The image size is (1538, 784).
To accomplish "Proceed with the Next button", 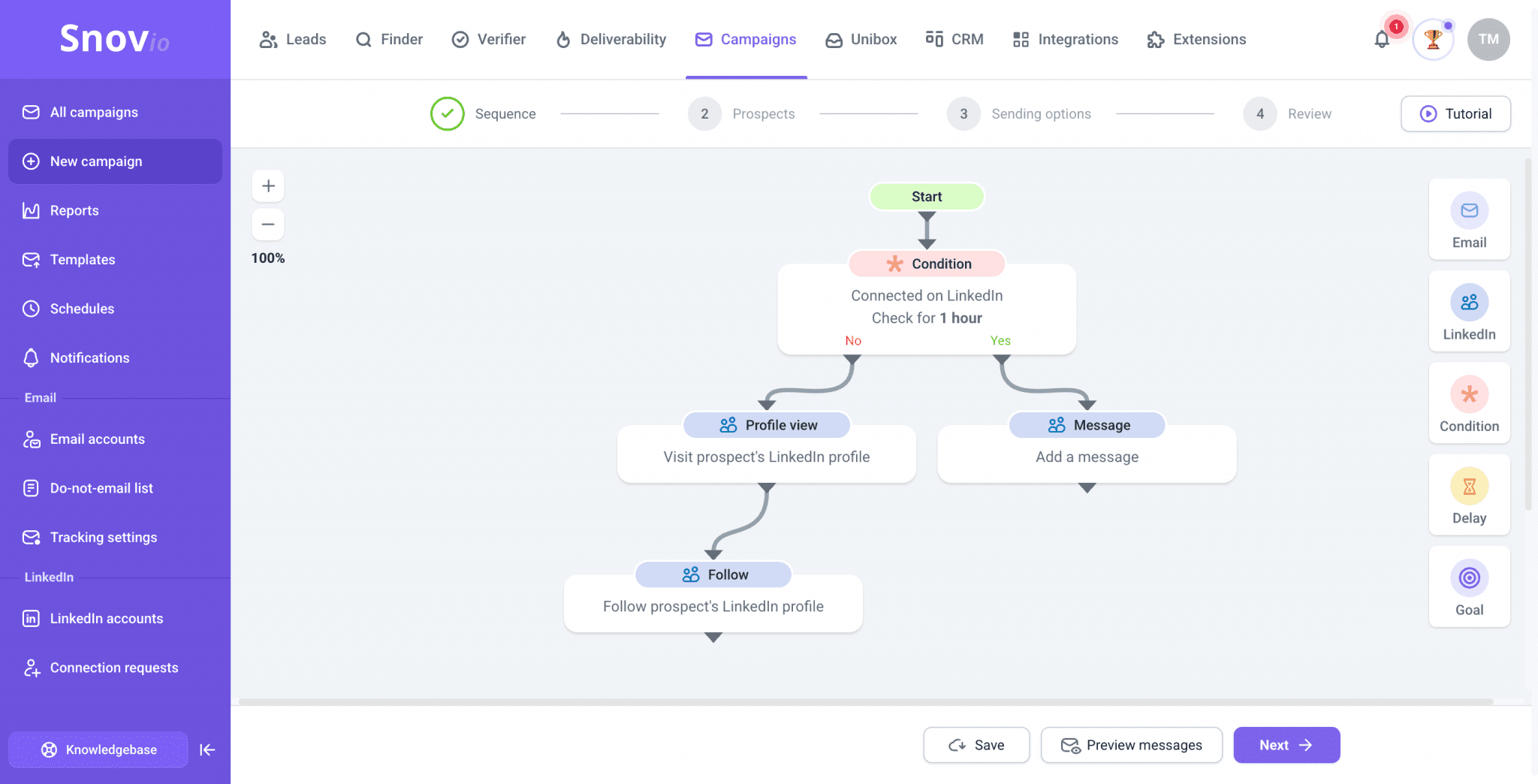I will [x=1286, y=745].
